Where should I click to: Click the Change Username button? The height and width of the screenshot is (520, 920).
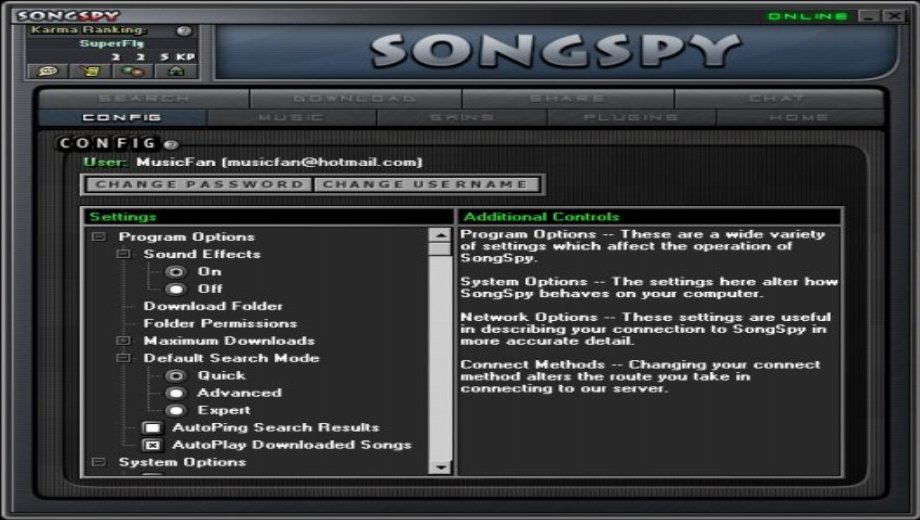(x=426, y=184)
